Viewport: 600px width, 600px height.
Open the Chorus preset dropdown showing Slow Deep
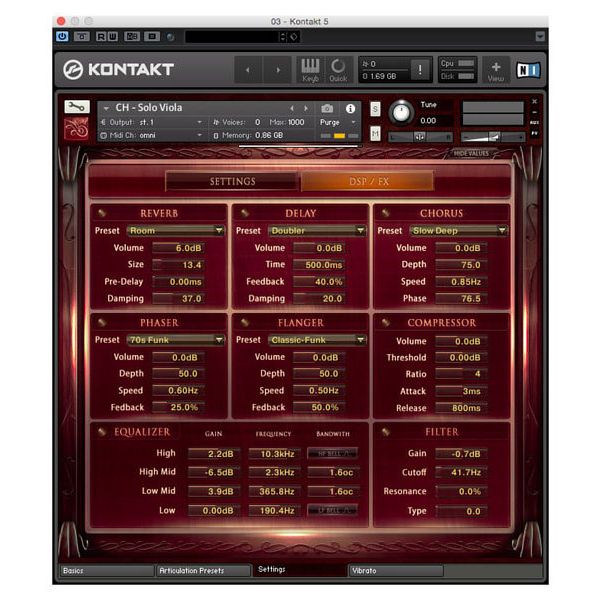coord(458,230)
